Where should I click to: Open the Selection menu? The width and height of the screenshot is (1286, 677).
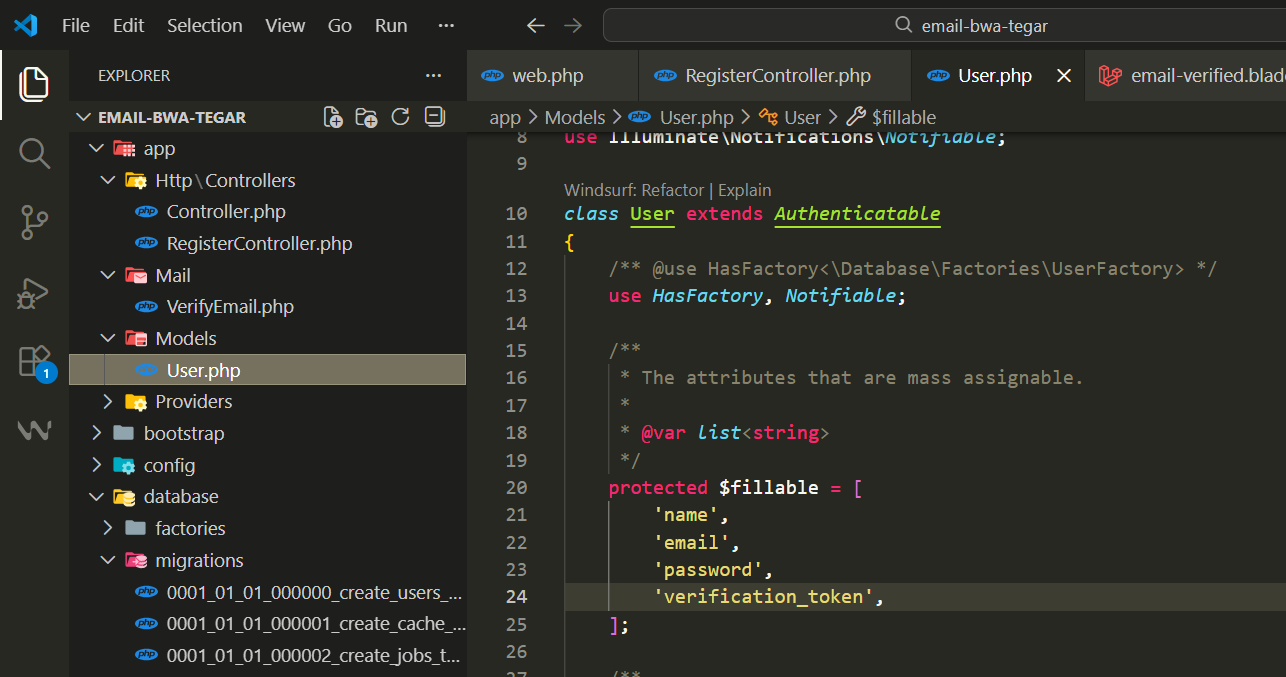coord(204,26)
